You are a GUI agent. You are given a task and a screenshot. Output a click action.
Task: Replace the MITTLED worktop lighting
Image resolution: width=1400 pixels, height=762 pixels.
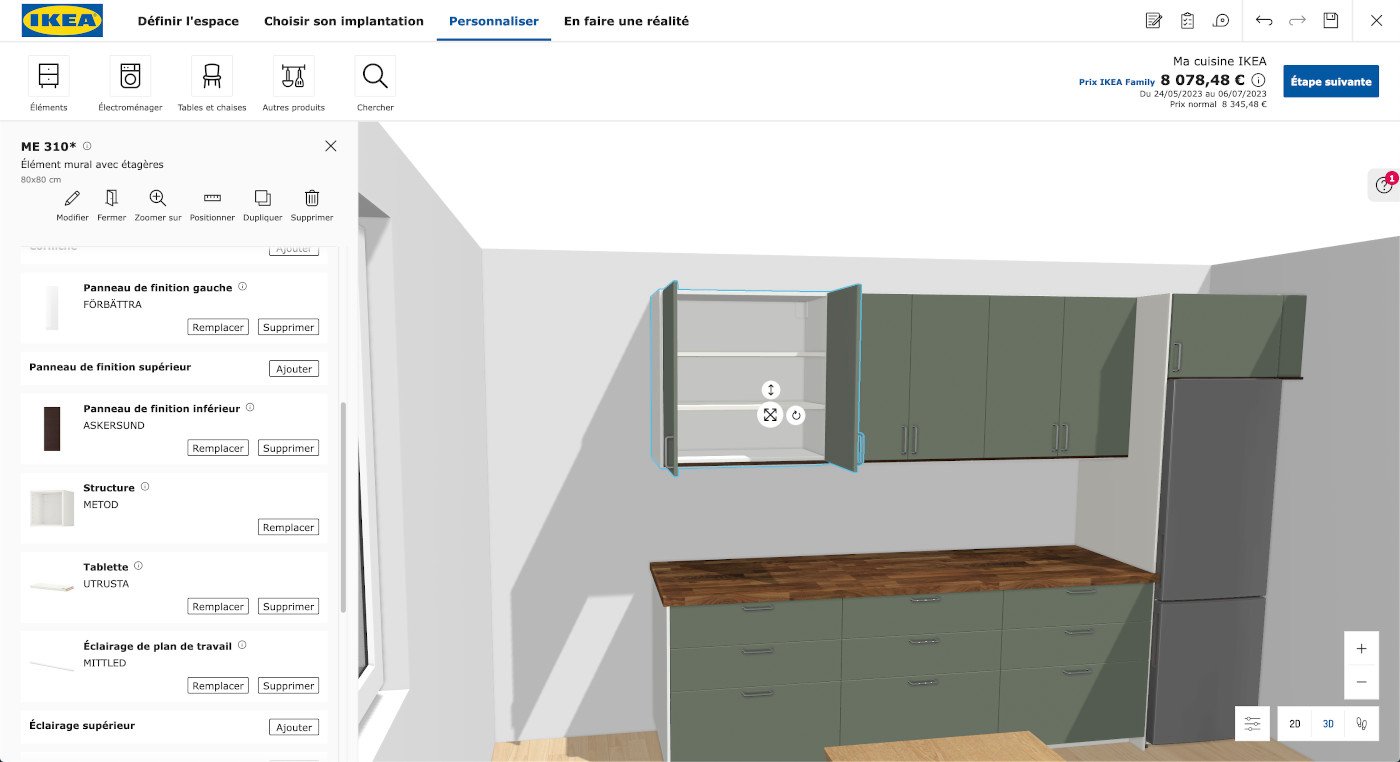218,685
